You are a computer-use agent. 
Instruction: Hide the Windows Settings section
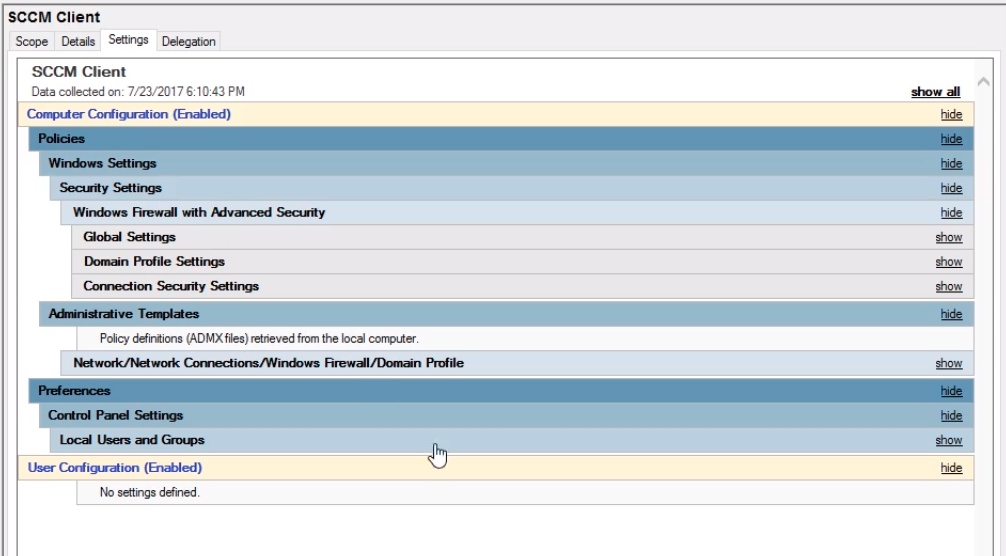point(951,164)
